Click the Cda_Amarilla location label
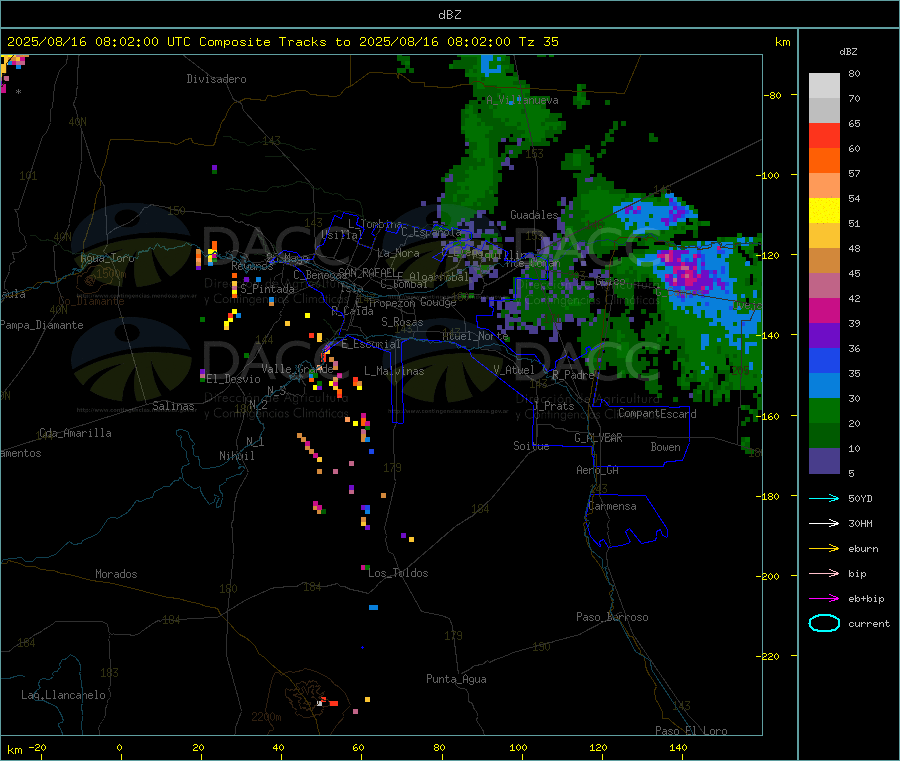 (x=75, y=433)
